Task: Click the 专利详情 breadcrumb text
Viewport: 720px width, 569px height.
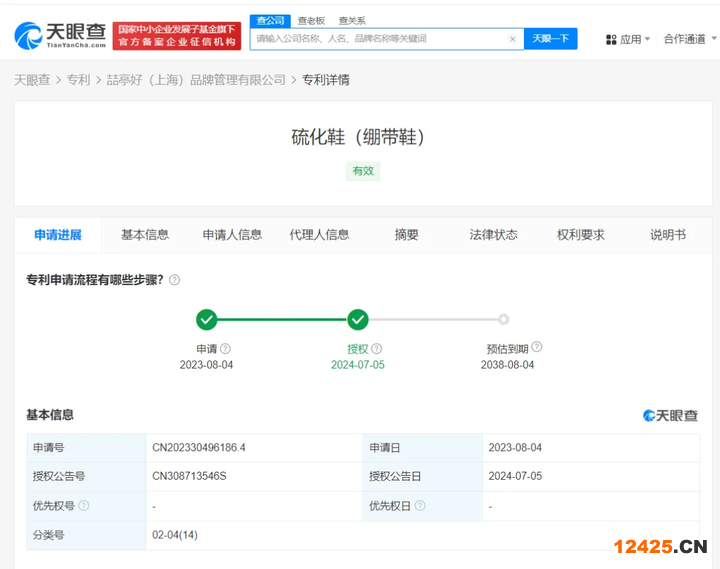Action: coord(326,80)
